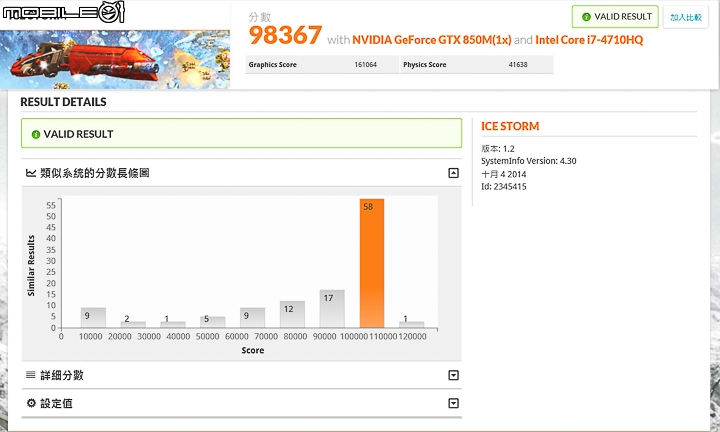Image resolution: width=720 pixels, height=432 pixels.
Task: Click the gray bar labeled 12
Action: pyautogui.click(x=292, y=314)
